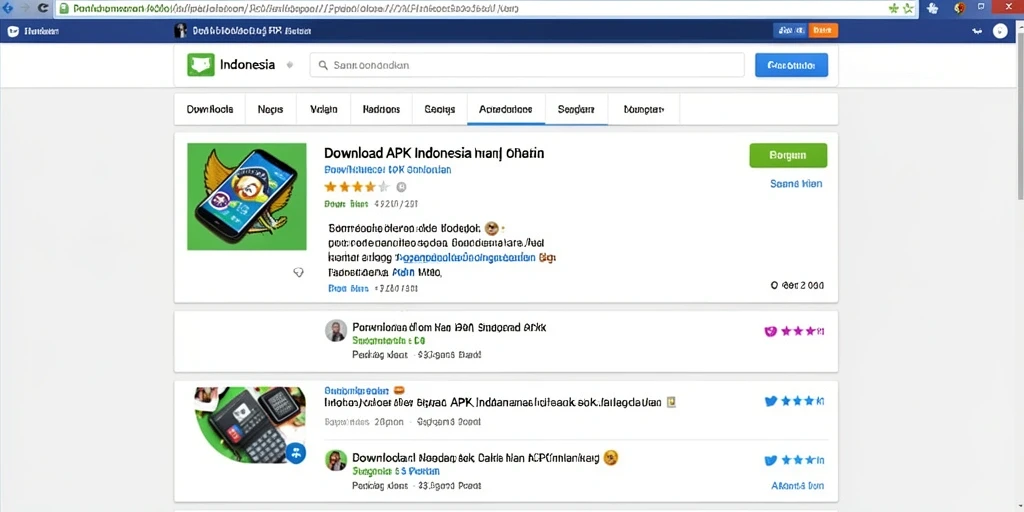Click the blue round badge on calculator thumbnail
Image resolution: width=1024 pixels, height=512 pixels.
295,453
